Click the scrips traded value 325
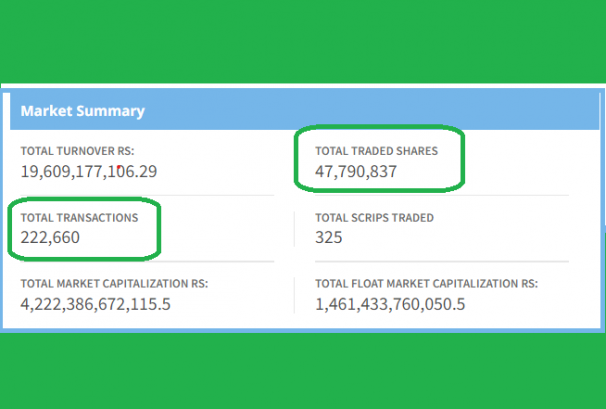The height and width of the screenshot is (409, 606). coord(329,237)
